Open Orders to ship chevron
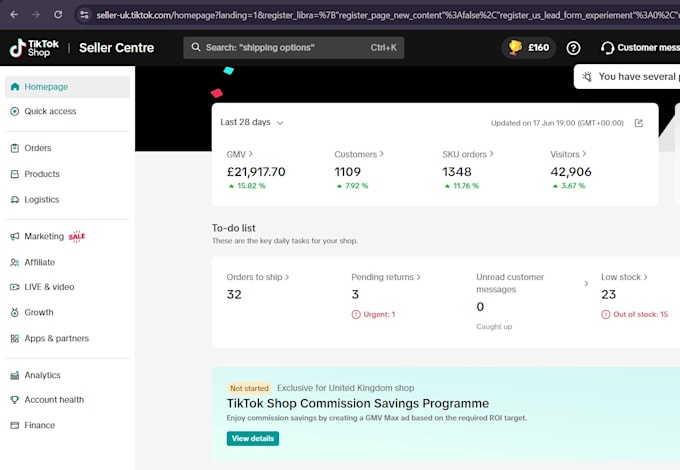Image resolution: width=680 pixels, height=470 pixels. (x=287, y=277)
